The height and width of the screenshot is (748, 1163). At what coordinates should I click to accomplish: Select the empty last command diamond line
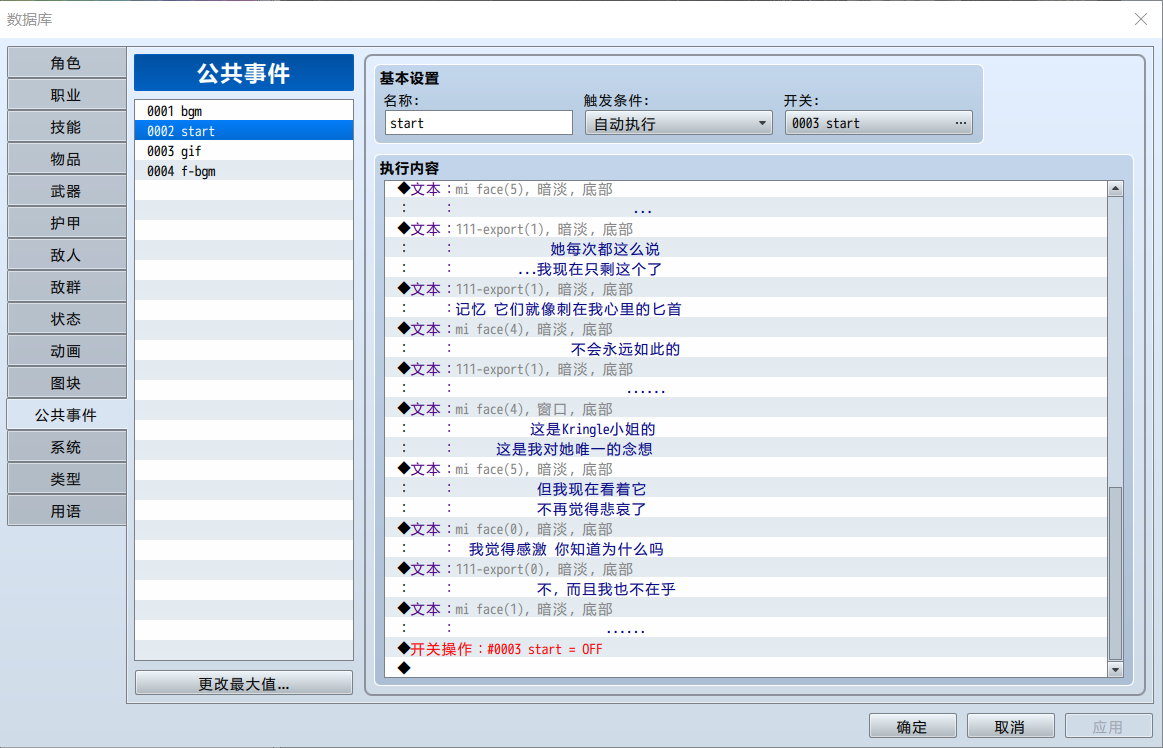(x=746, y=668)
